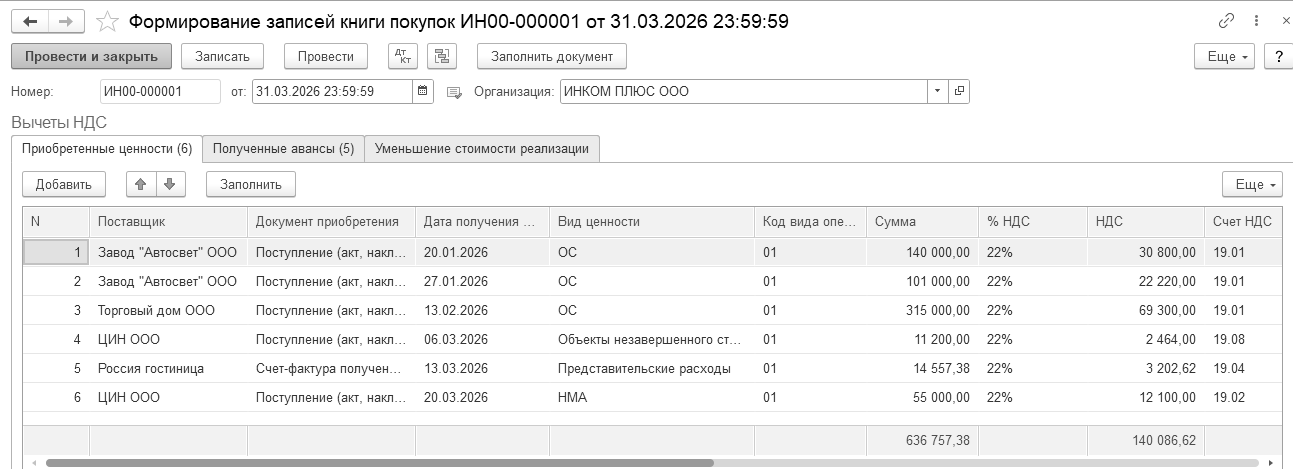Click the Номер input field
This screenshot has width=1293, height=469.
point(160,92)
